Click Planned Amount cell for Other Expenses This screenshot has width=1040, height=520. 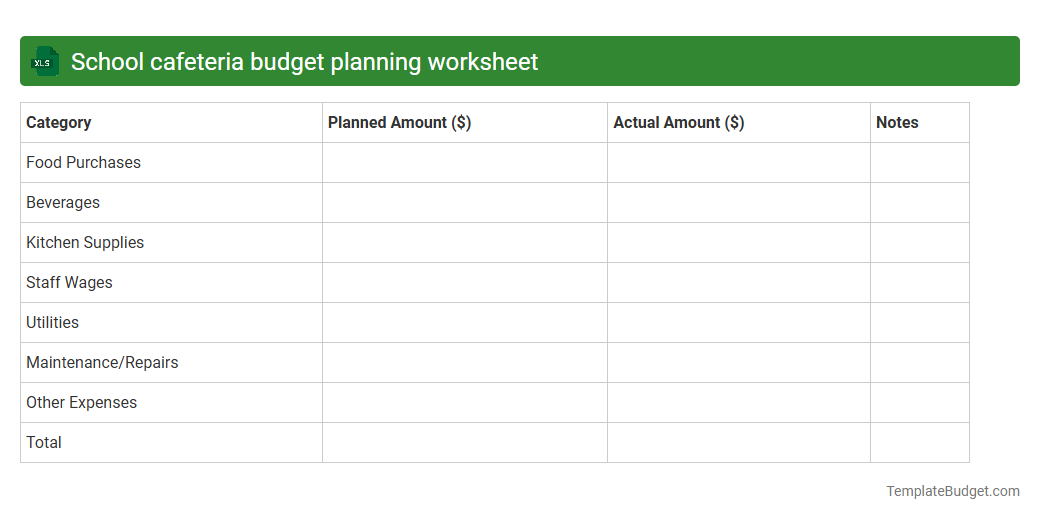point(465,403)
